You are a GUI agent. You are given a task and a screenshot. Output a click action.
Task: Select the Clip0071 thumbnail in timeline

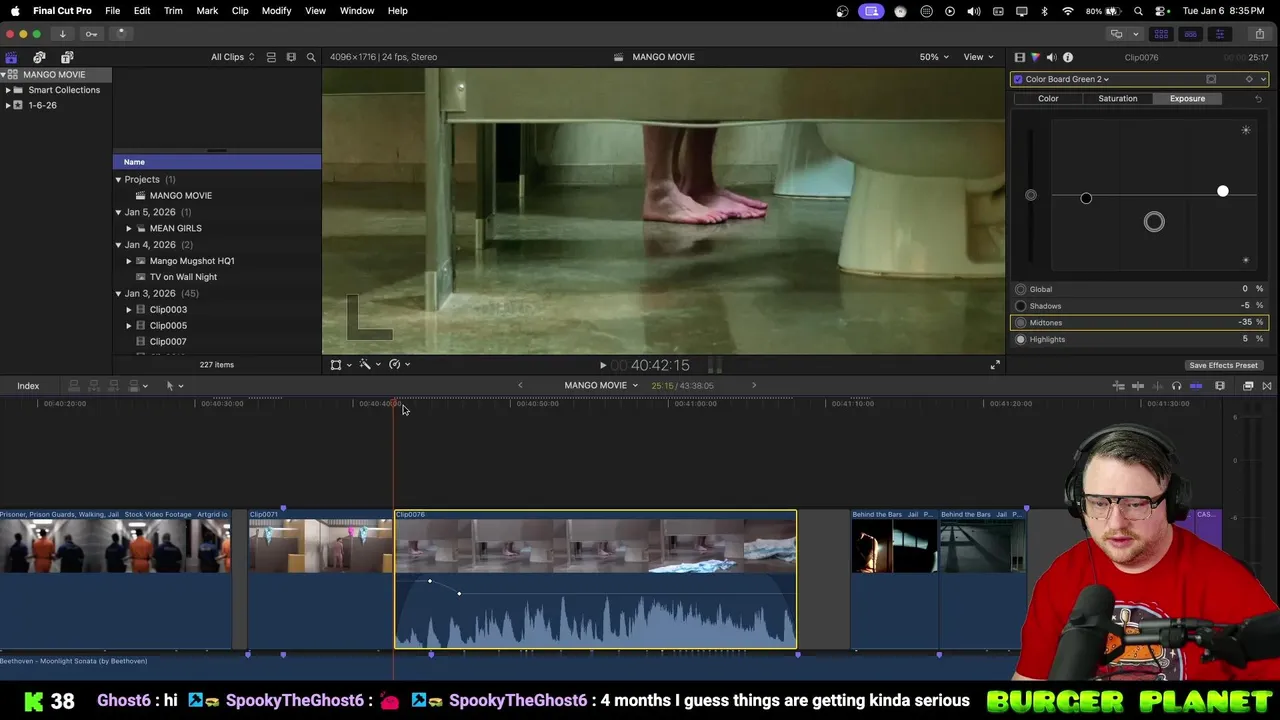pyautogui.click(x=320, y=547)
